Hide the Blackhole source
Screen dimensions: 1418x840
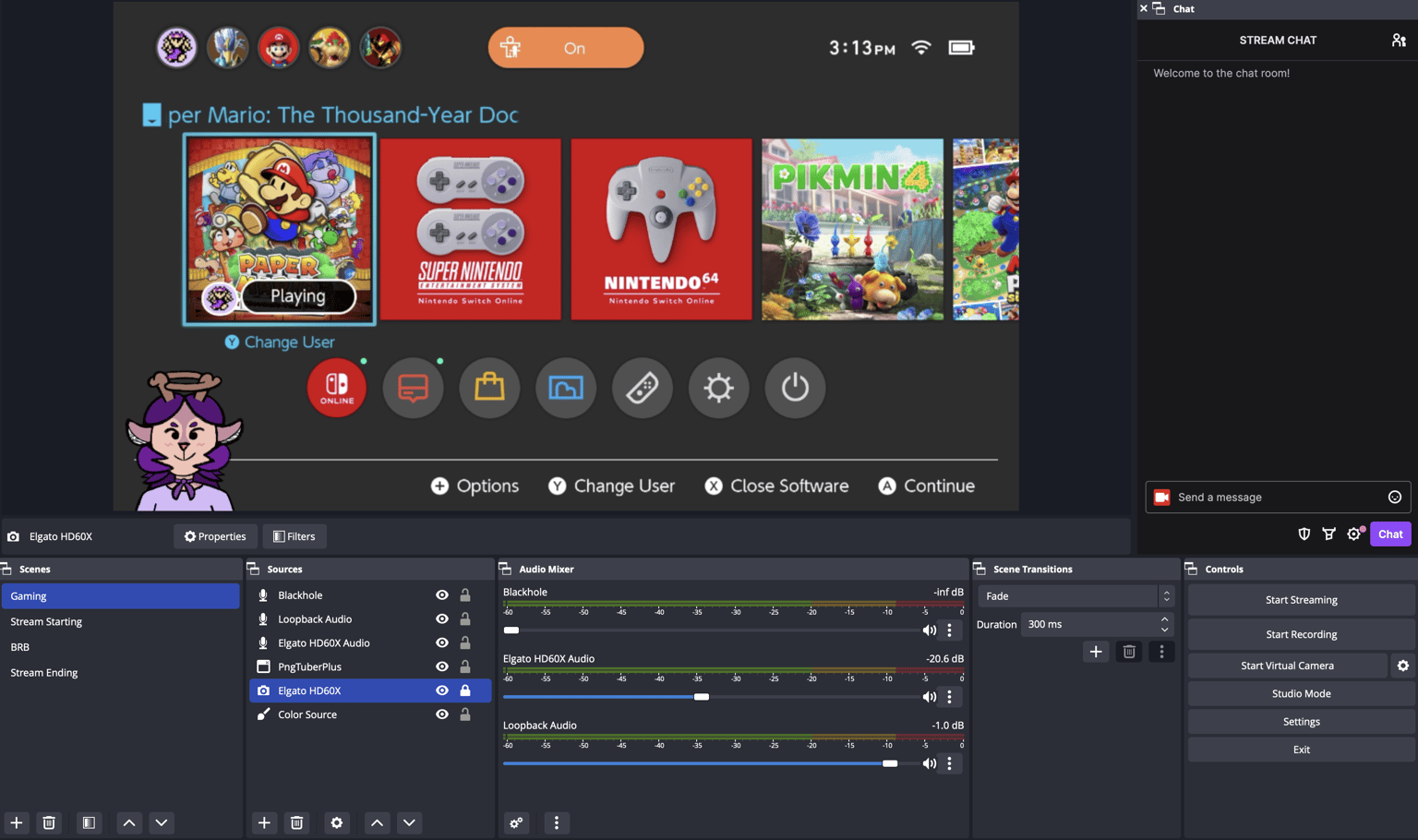(x=442, y=595)
